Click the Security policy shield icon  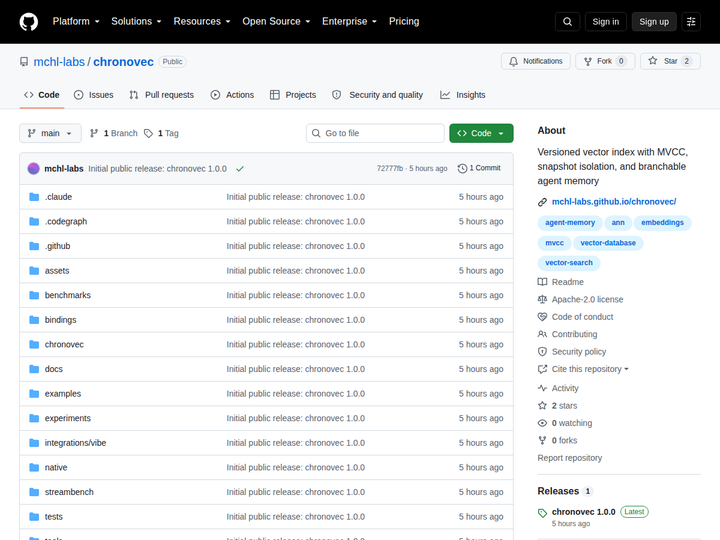[x=542, y=352]
